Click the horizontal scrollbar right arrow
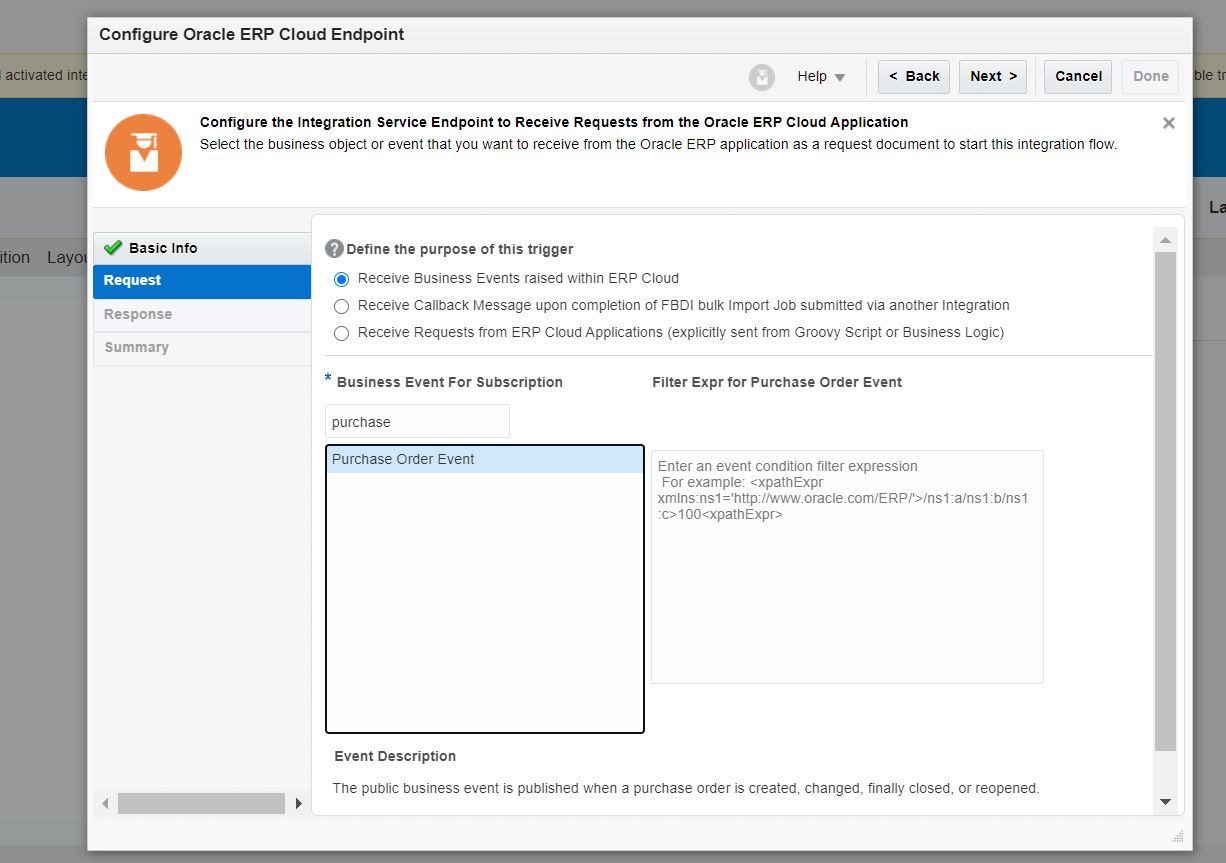The height and width of the screenshot is (863, 1226). point(298,803)
